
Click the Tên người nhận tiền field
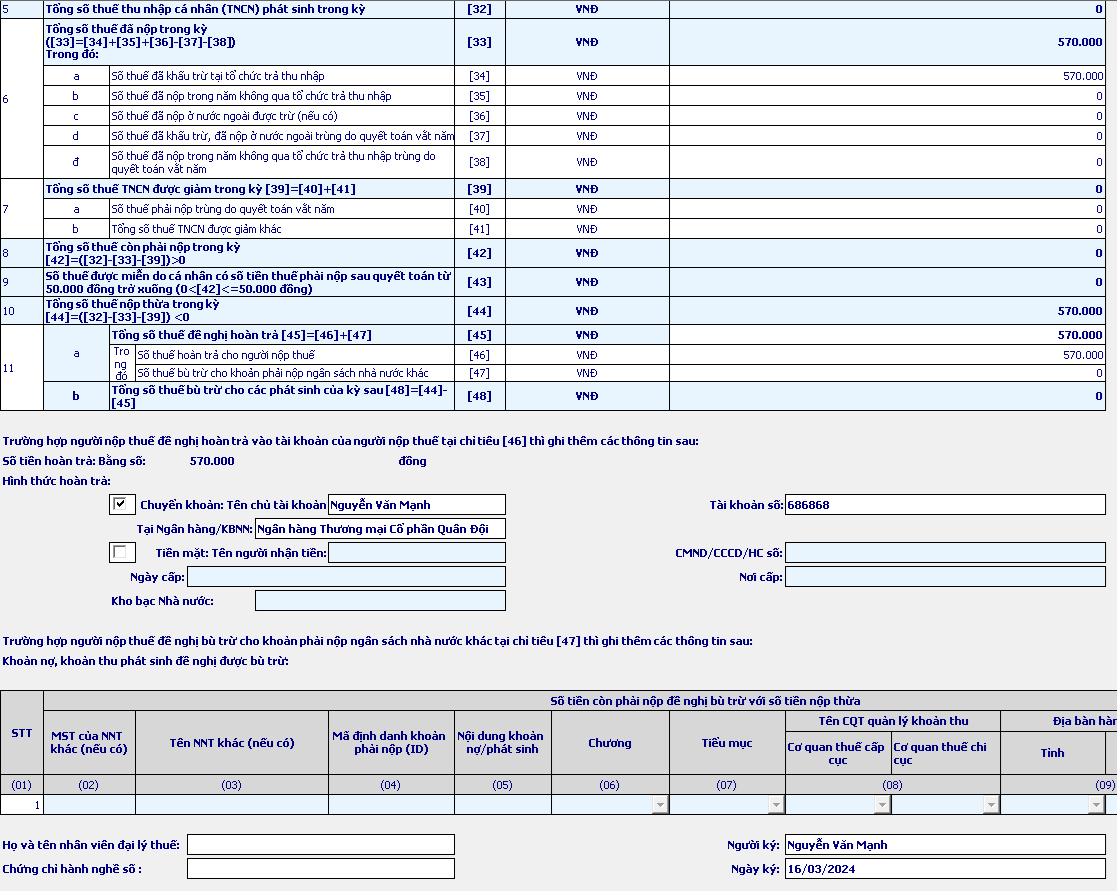coord(416,553)
